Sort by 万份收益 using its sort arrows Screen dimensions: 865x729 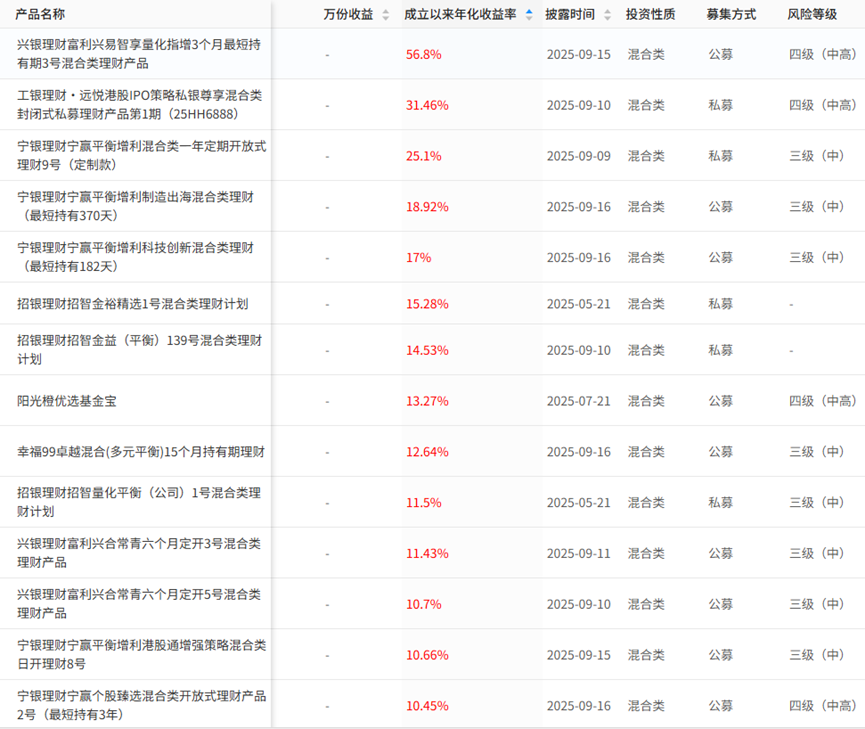coord(386,15)
